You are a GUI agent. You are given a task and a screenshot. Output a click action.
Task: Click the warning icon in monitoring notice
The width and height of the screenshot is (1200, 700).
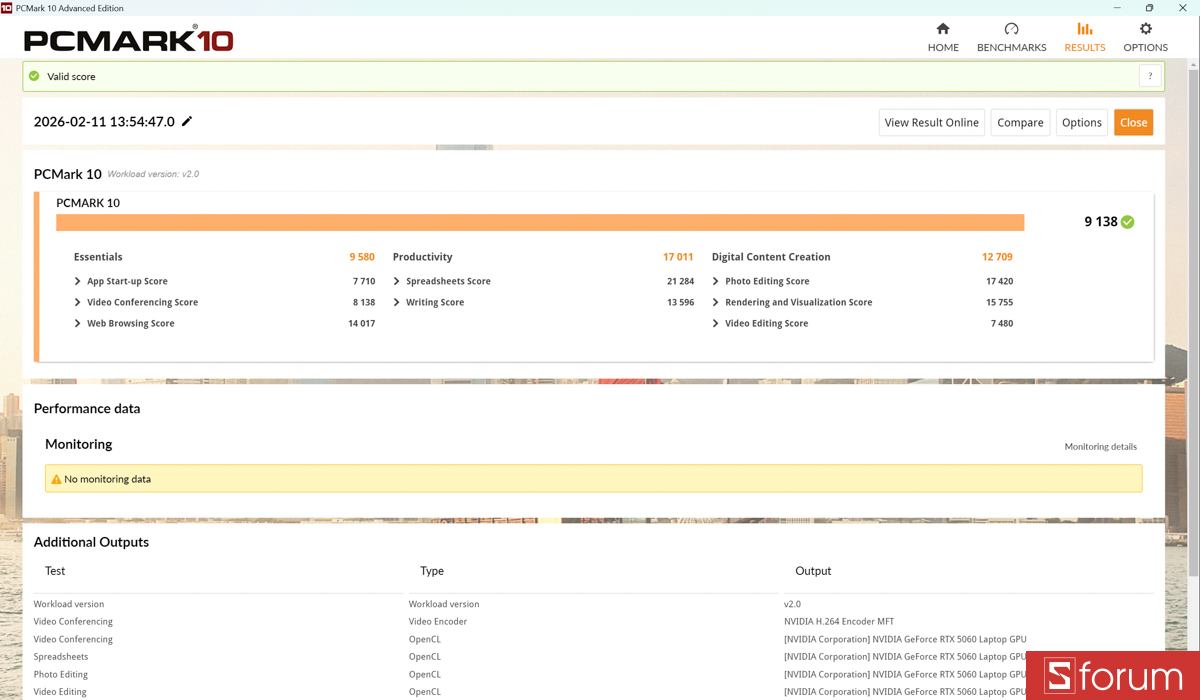pyautogui.click(x=57, y=479)
